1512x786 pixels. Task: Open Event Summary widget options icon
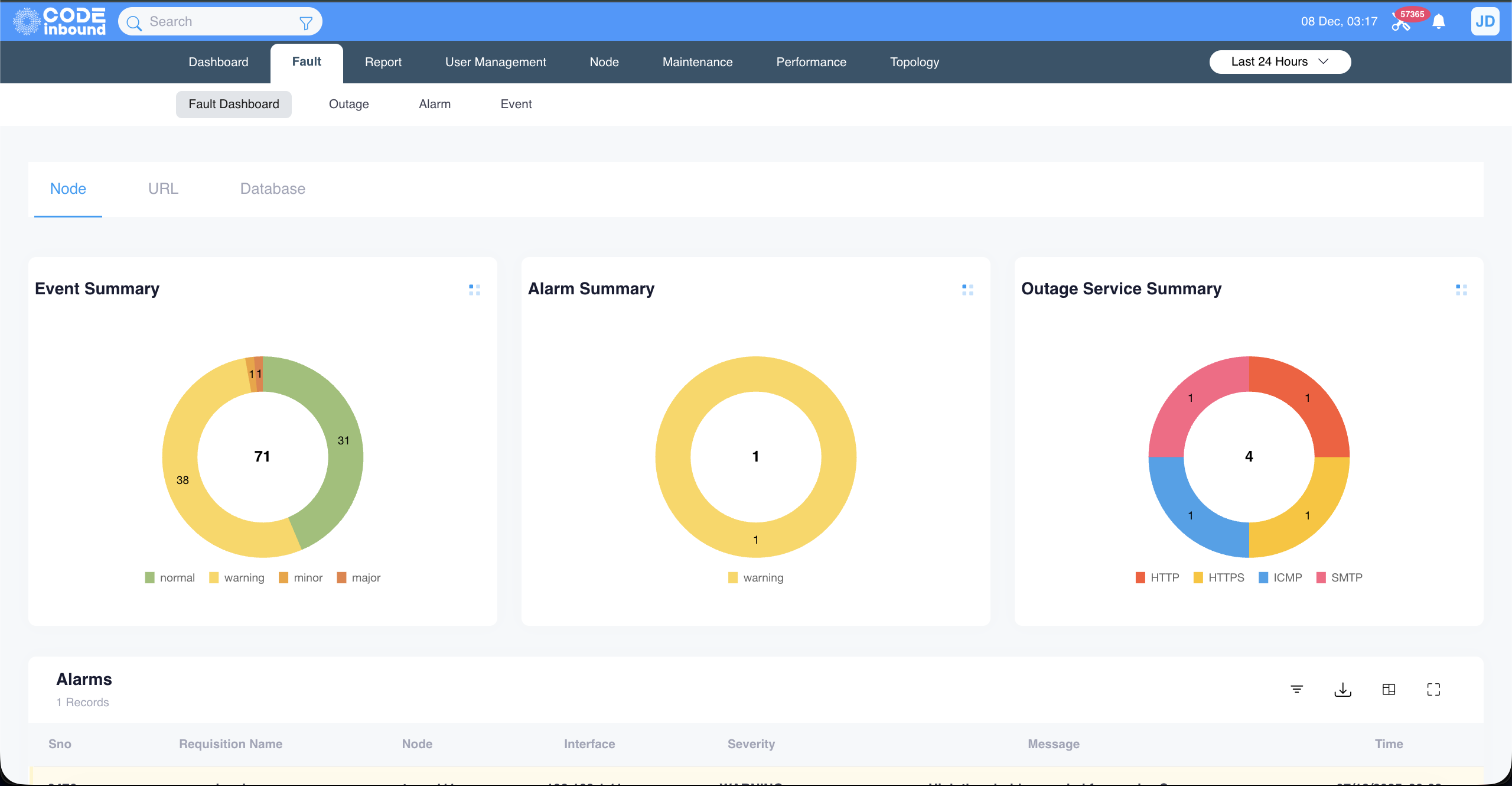(x=474, y=290)
